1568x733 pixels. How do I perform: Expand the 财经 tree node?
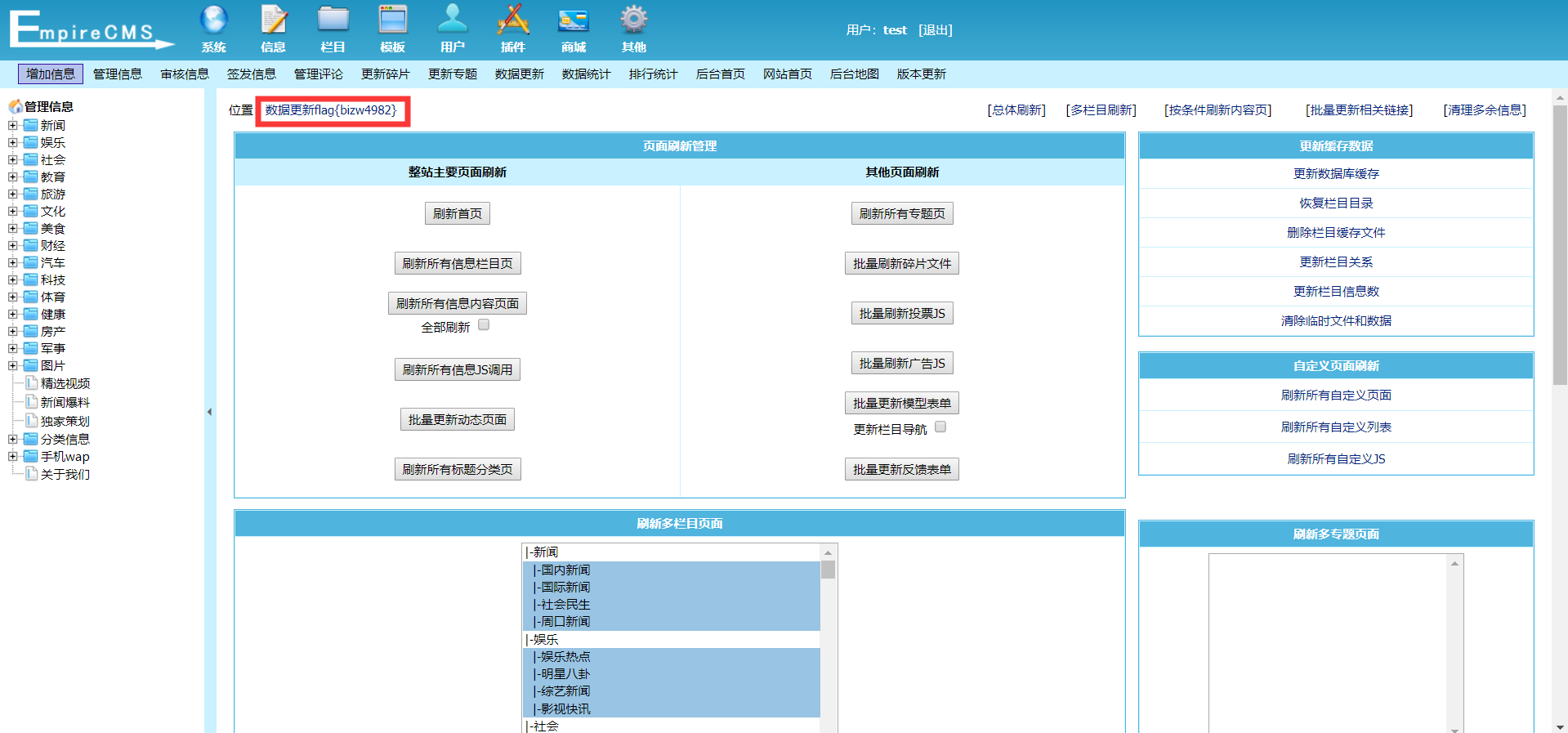pos(12,245)
